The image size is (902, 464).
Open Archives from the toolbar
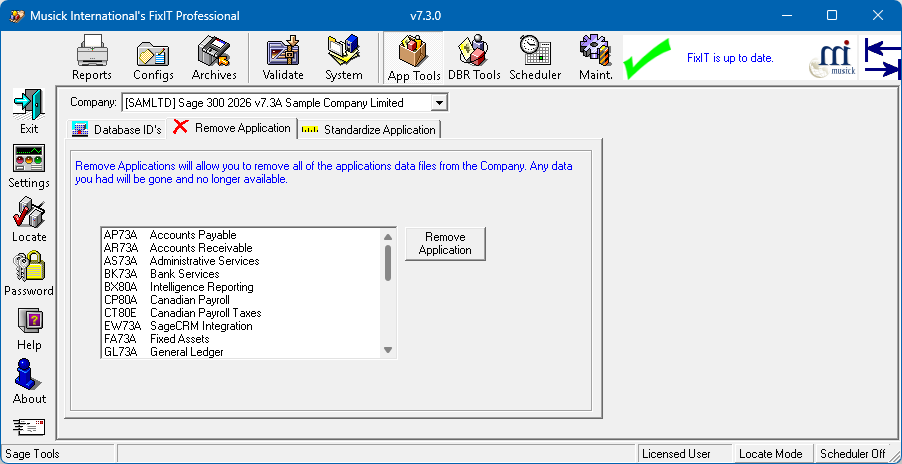pos(214,58)
